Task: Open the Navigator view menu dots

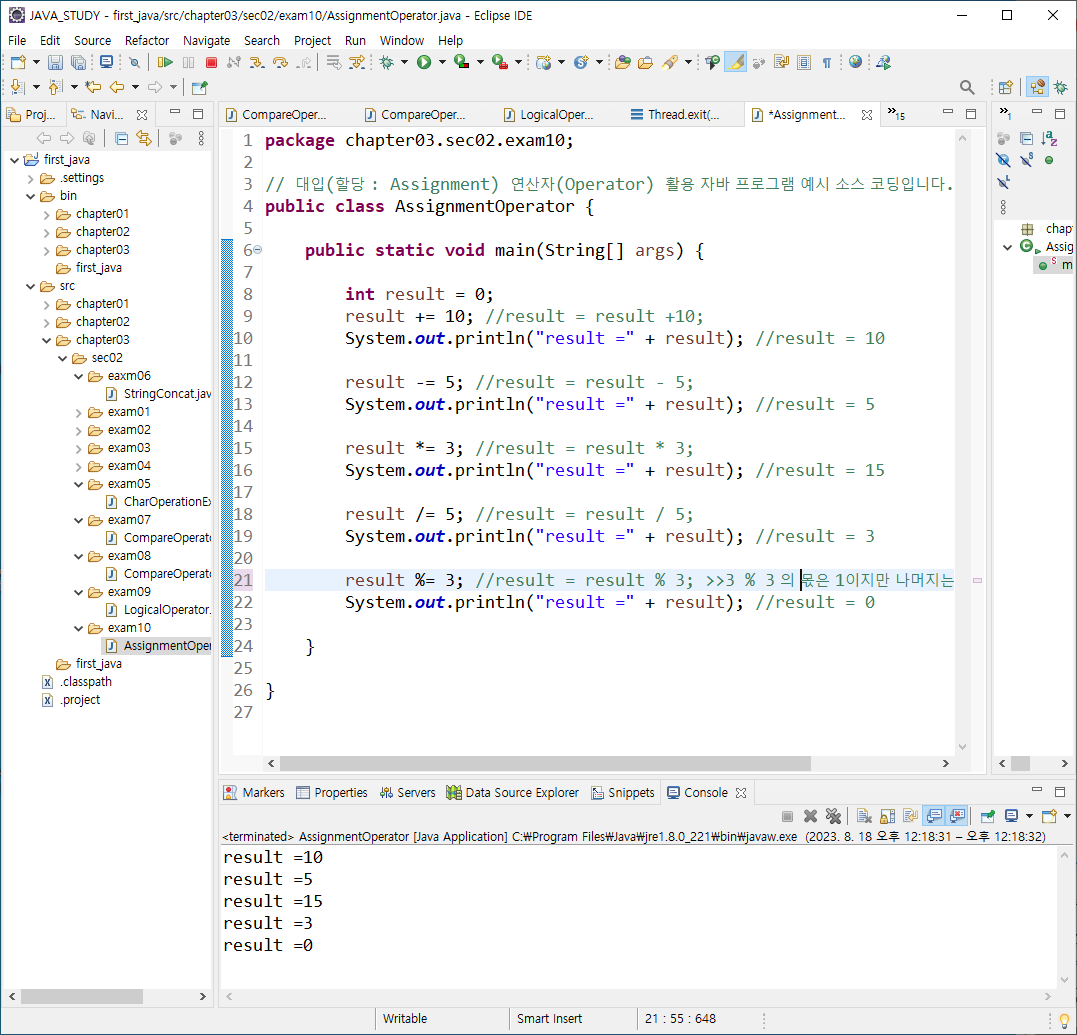Action: click(201, 139)
